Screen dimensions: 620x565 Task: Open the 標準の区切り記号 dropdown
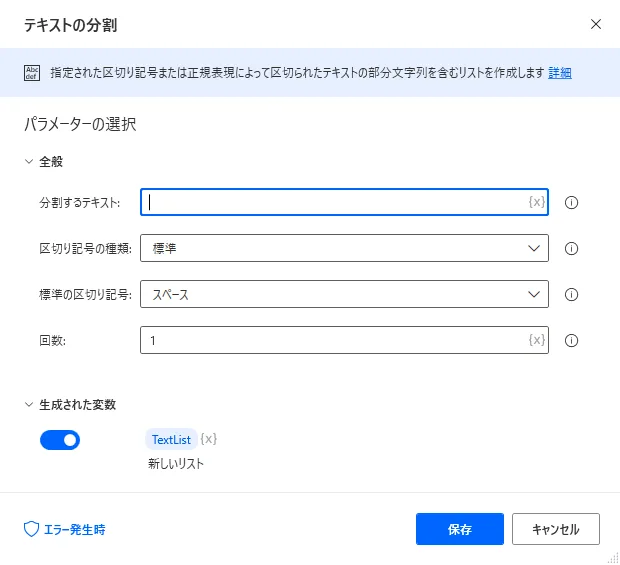[344, 294]
